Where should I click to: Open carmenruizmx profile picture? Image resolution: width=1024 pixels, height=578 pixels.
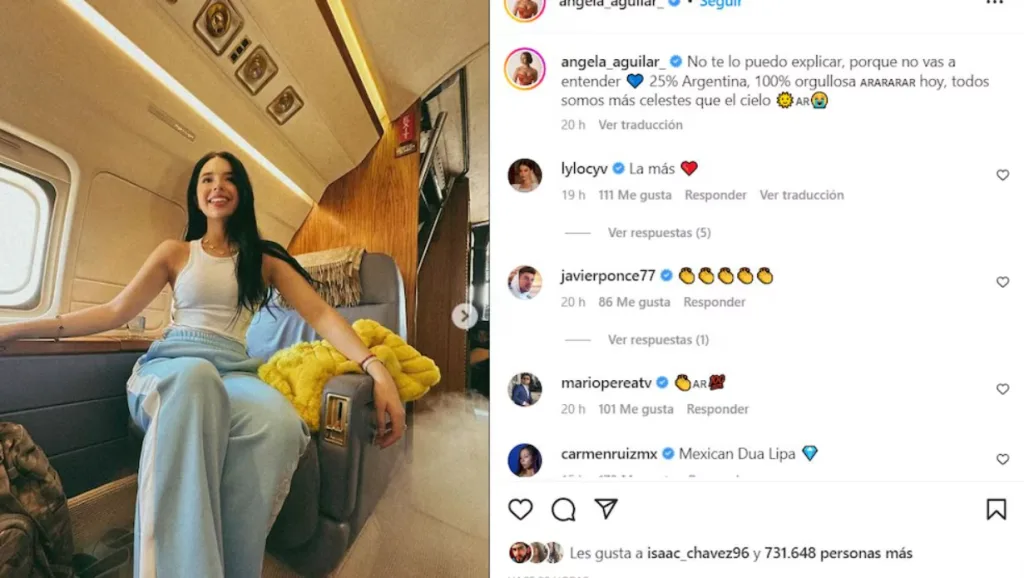pos(524,460)
